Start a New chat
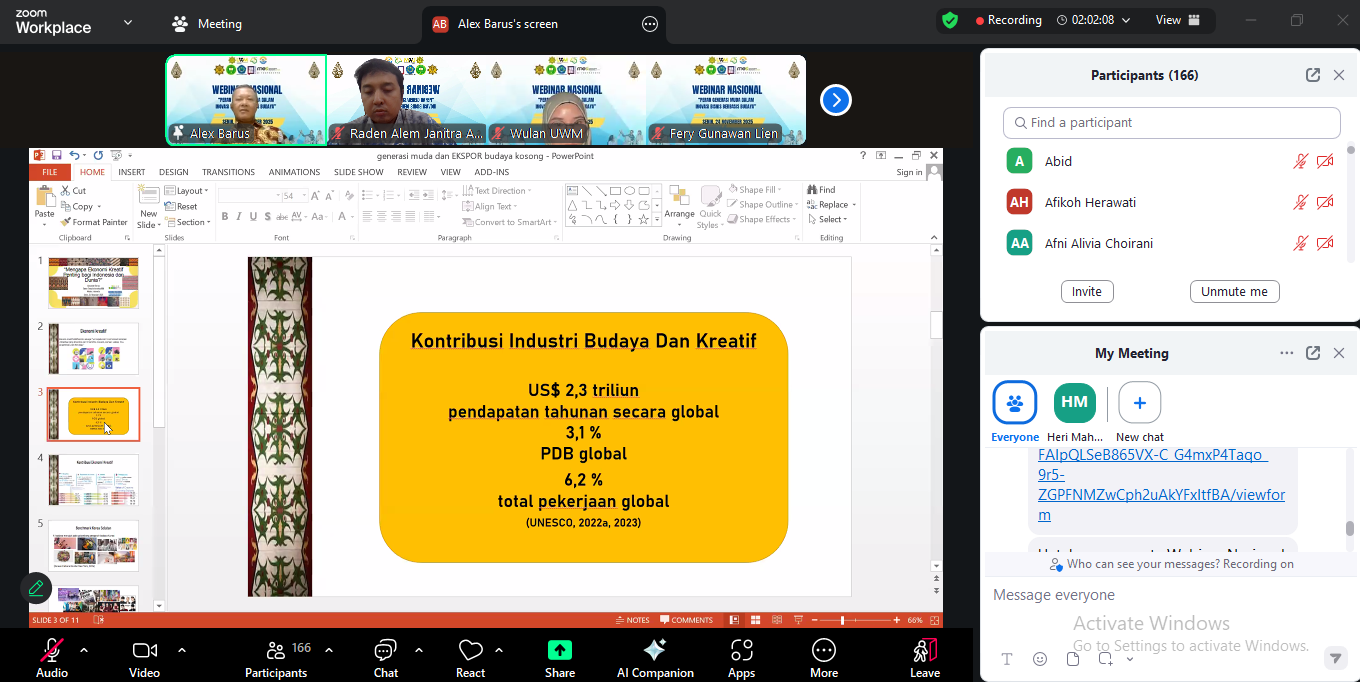 [x=1140, y=412]
